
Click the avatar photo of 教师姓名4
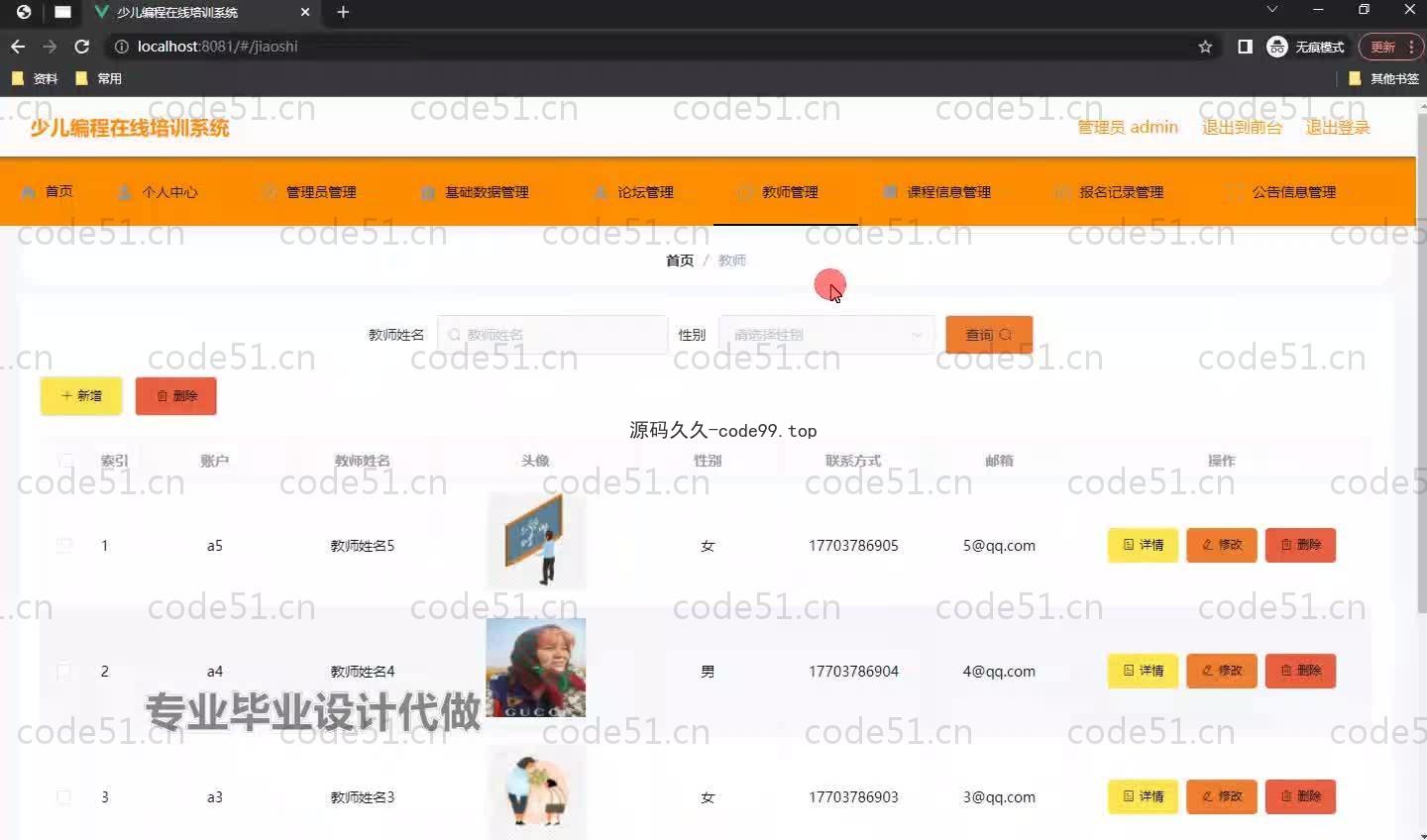pos(536,668)
